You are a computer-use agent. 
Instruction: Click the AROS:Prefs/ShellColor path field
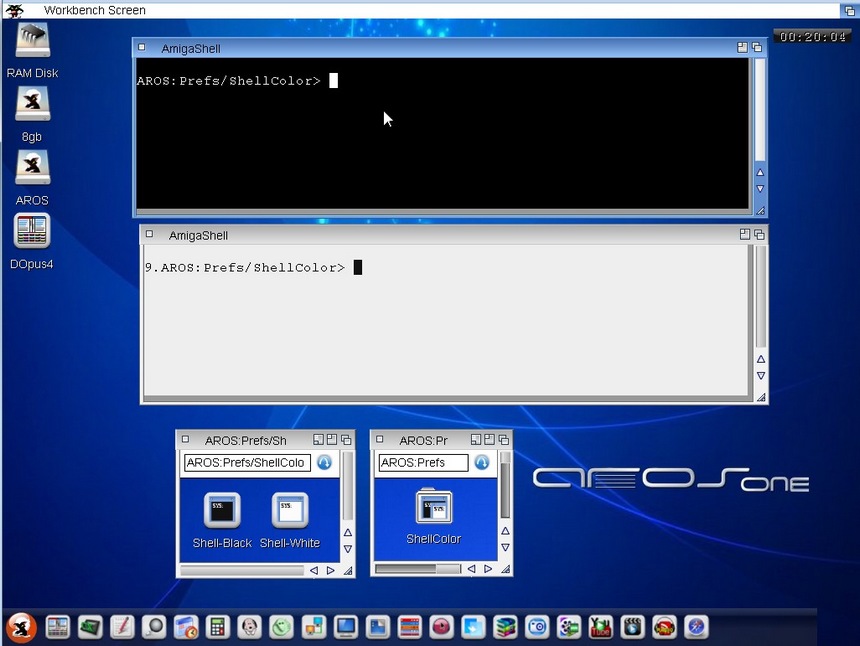(x=246, y=463)
